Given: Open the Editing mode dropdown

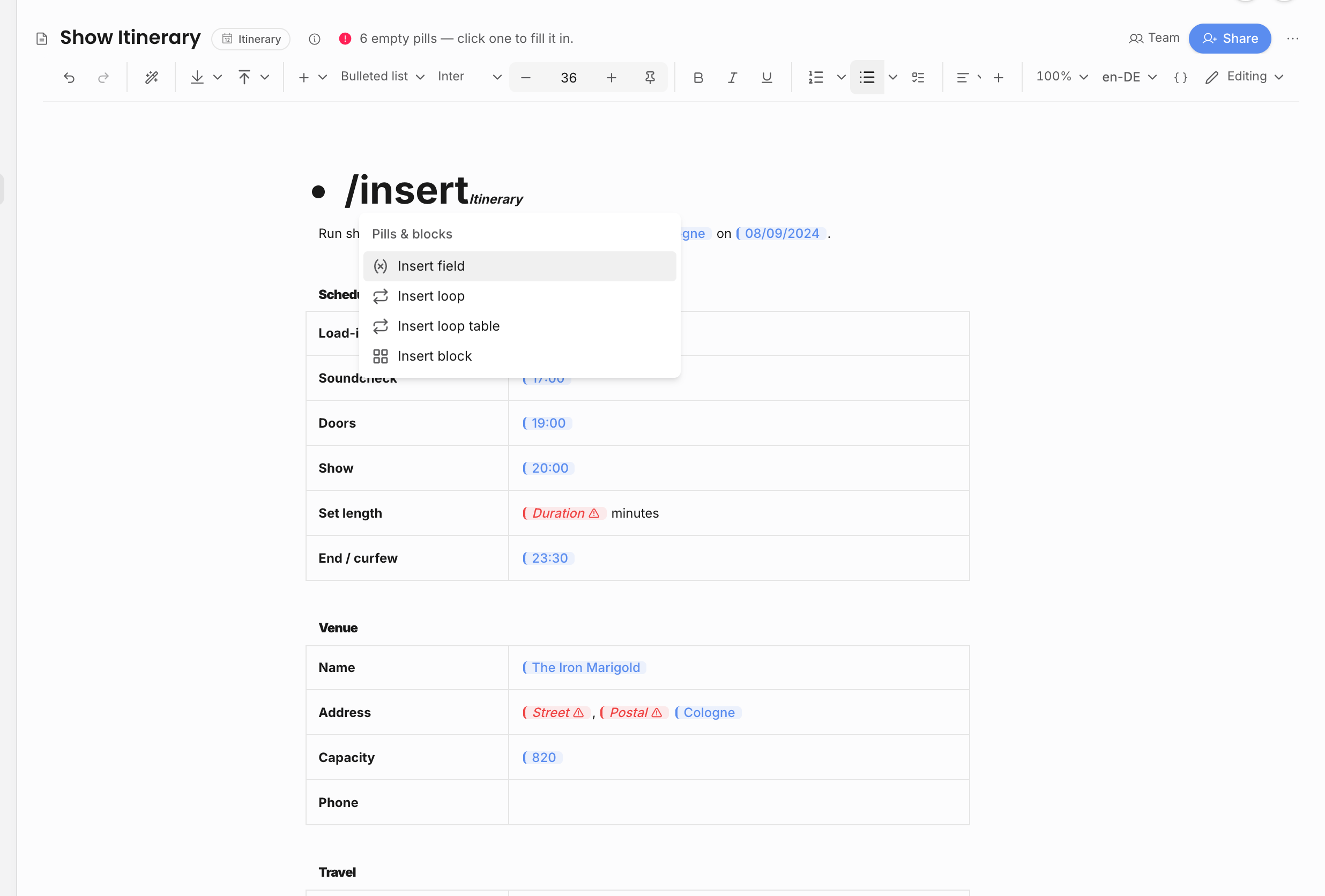Looking at the screenshot, I should [1245, 77].
